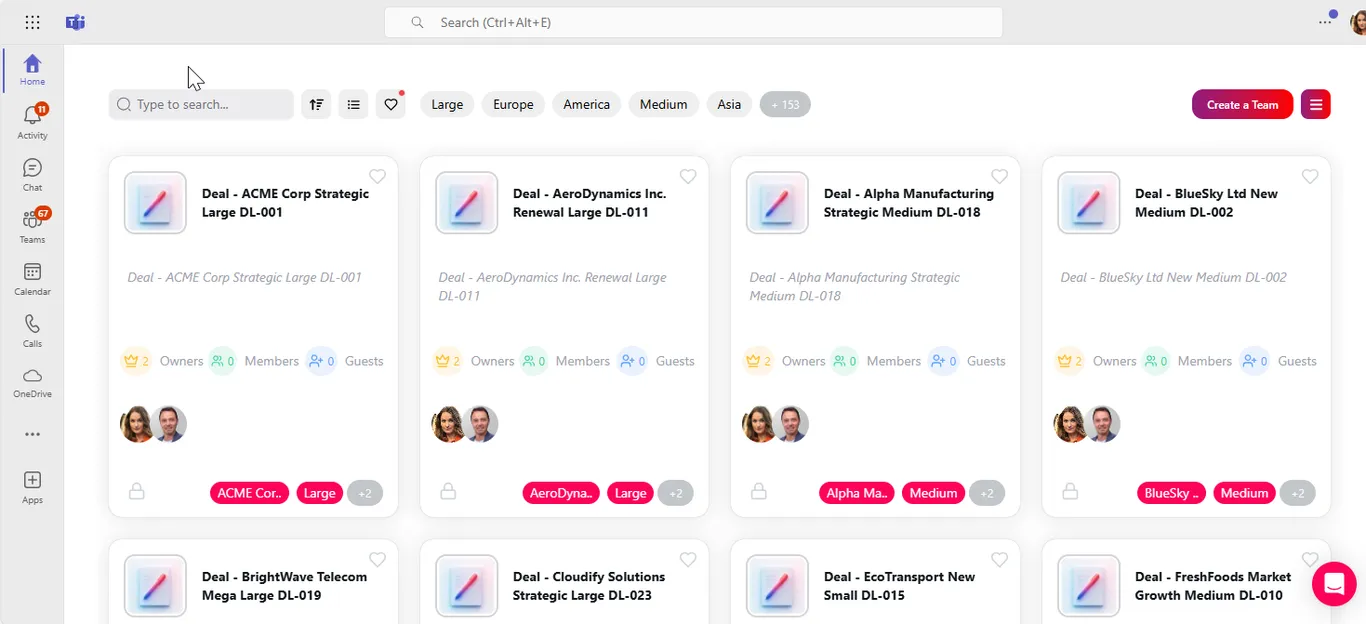The height and width of the screenshot is (624, 1366).
Task: Open Calls from the sidebar
Action: (32, 330)
